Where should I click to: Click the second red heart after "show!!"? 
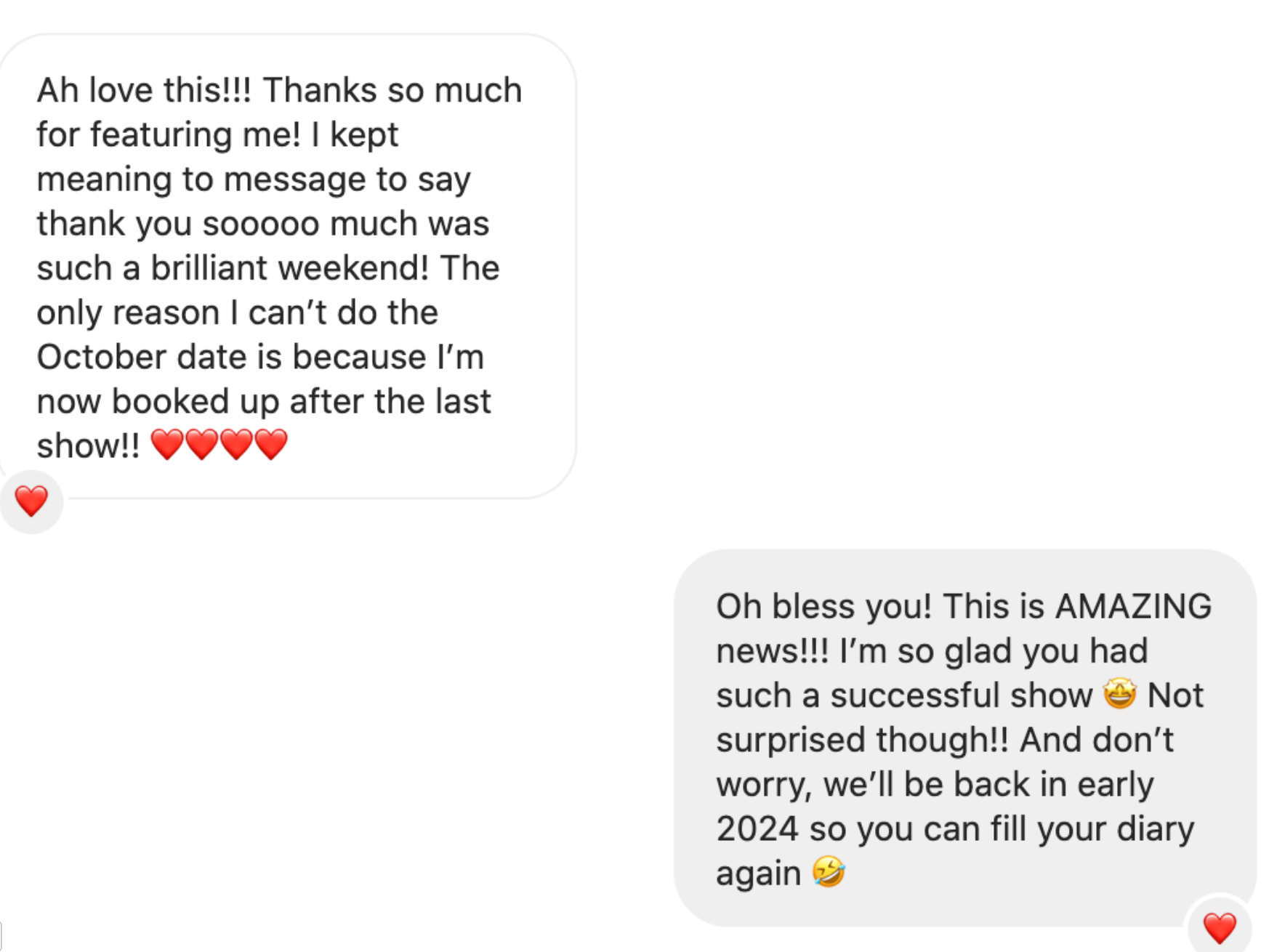[202, 445]
